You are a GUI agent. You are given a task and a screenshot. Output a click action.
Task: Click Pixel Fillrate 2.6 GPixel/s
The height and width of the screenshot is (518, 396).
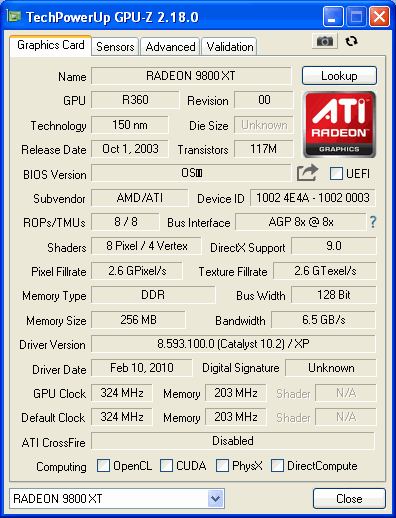[x=137, y=271]
